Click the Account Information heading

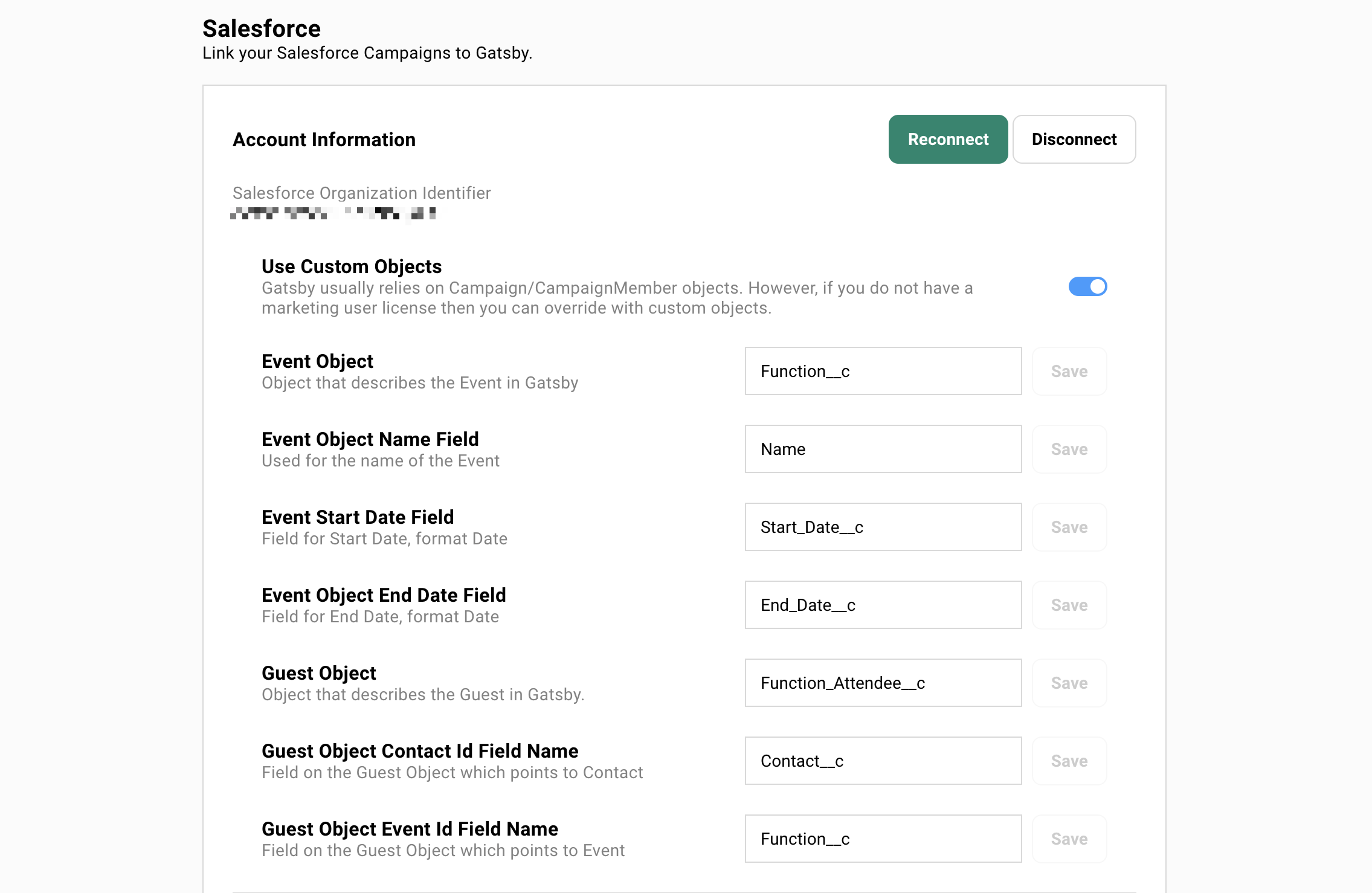click(x=324, y=140)
